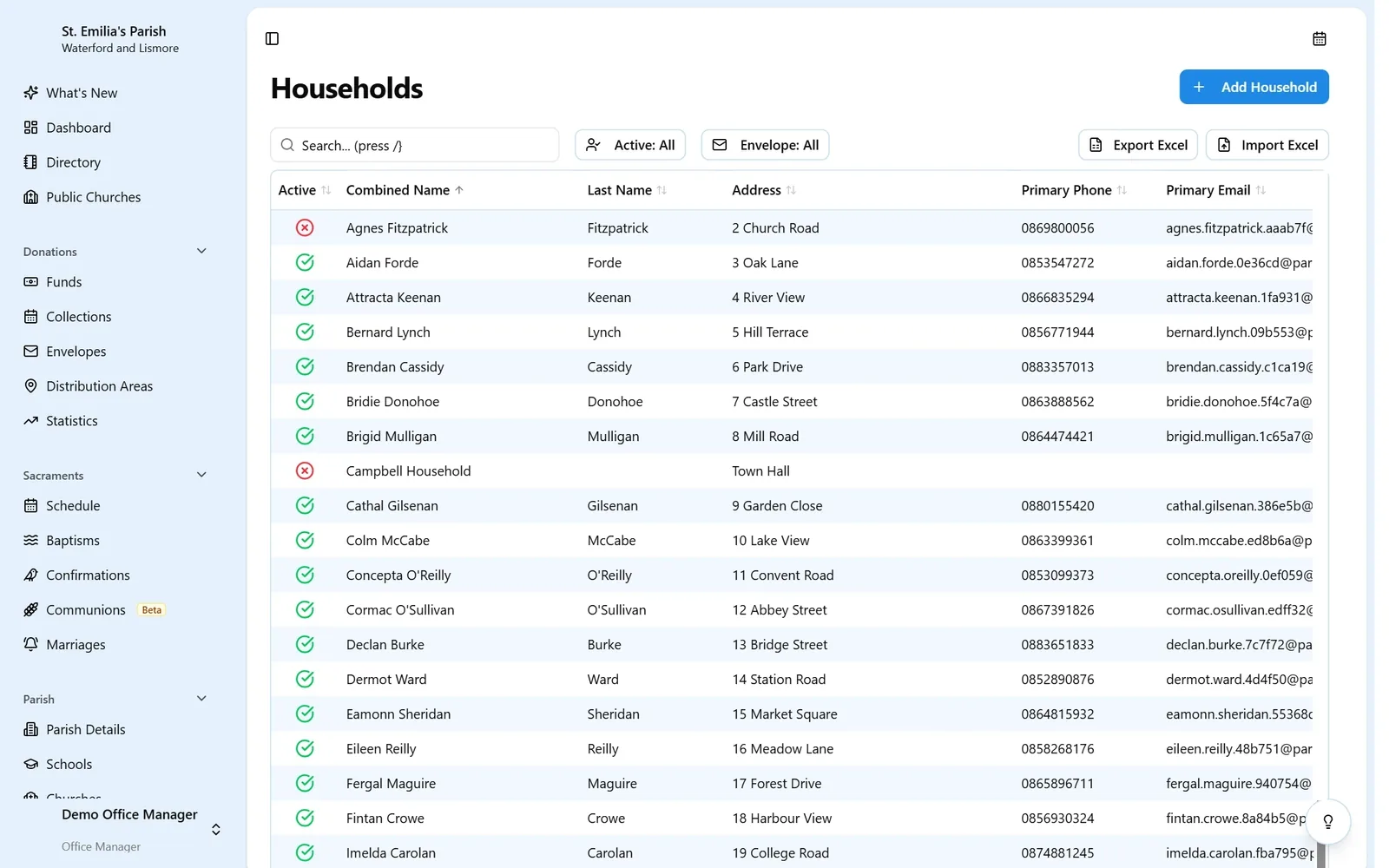Toggle active status for Aidan Forde

[x=305, y=262]
